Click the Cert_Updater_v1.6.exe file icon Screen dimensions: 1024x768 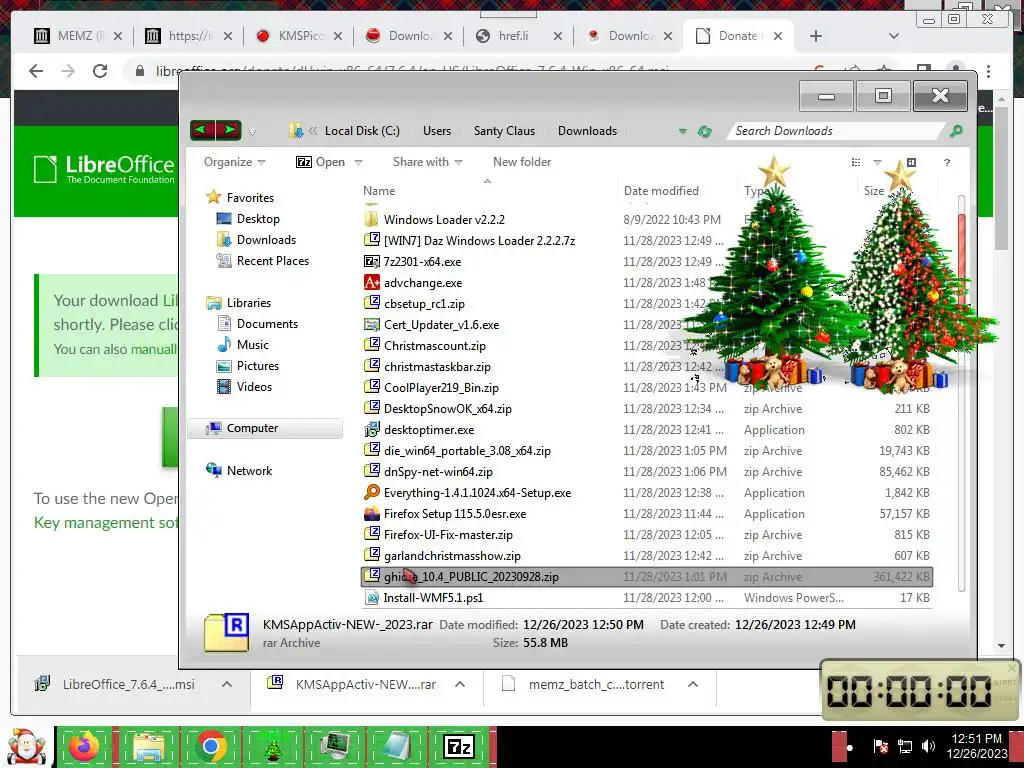tap(372, 325)
